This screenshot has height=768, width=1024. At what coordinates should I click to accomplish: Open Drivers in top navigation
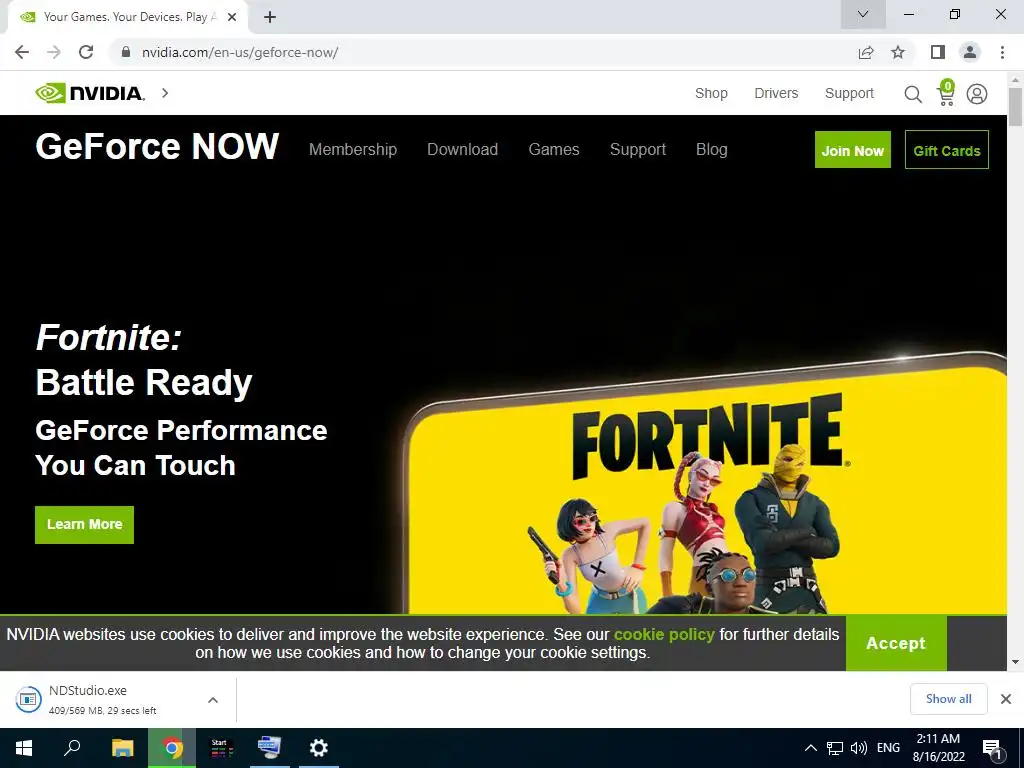[776, 93]
